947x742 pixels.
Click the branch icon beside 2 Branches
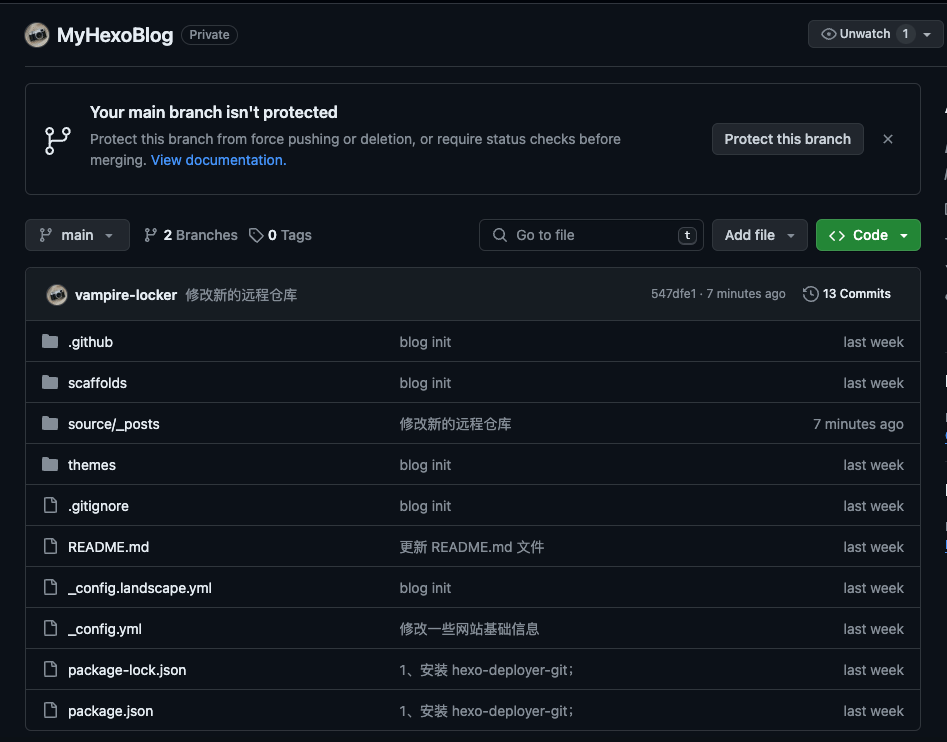click(150, 235)
